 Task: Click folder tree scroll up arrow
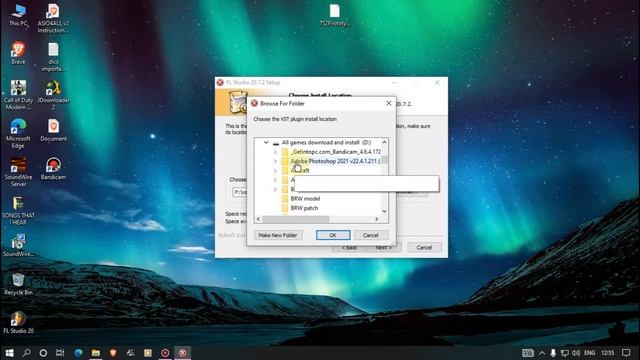(x=384, y=142)
